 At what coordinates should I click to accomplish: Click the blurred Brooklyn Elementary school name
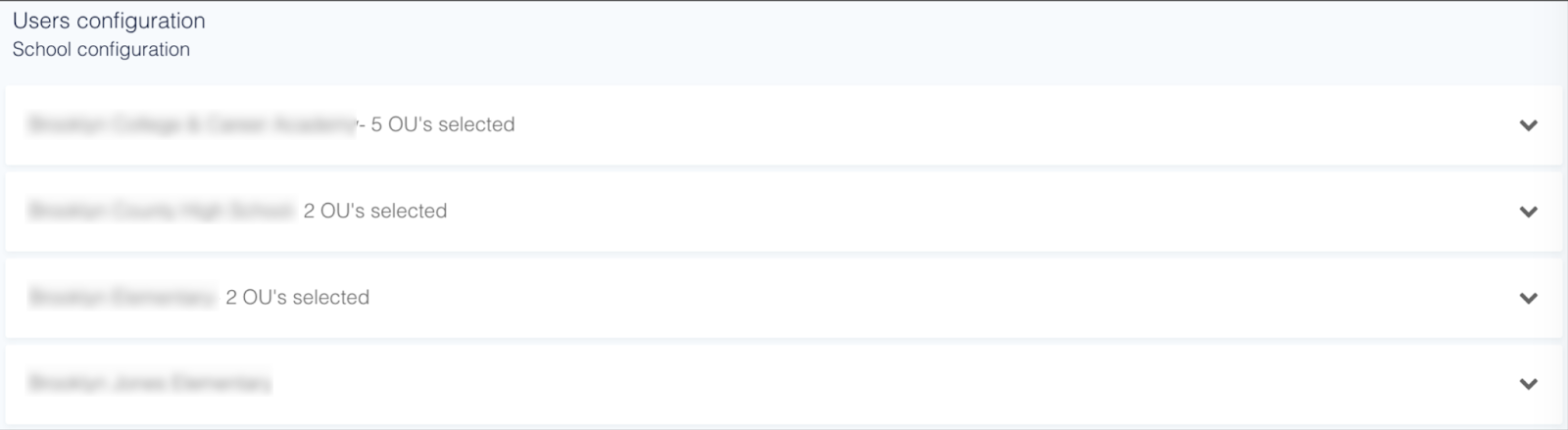[122, 298]
